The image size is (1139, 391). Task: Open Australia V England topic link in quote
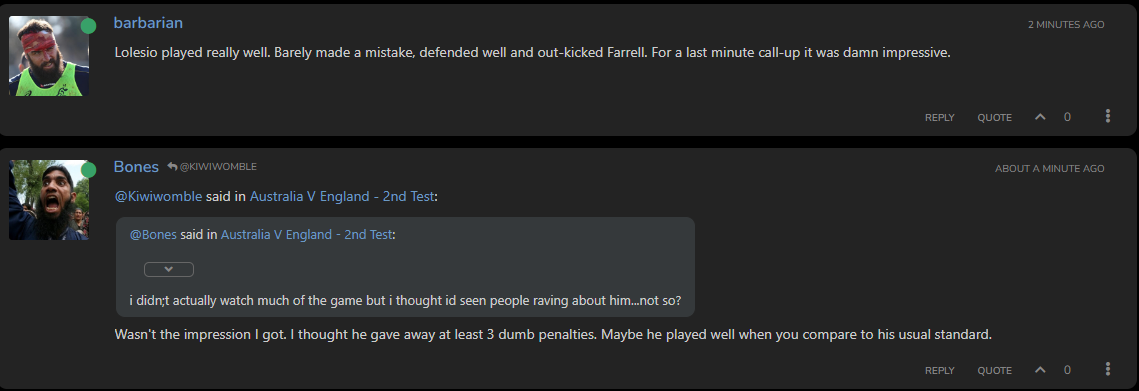307,235
